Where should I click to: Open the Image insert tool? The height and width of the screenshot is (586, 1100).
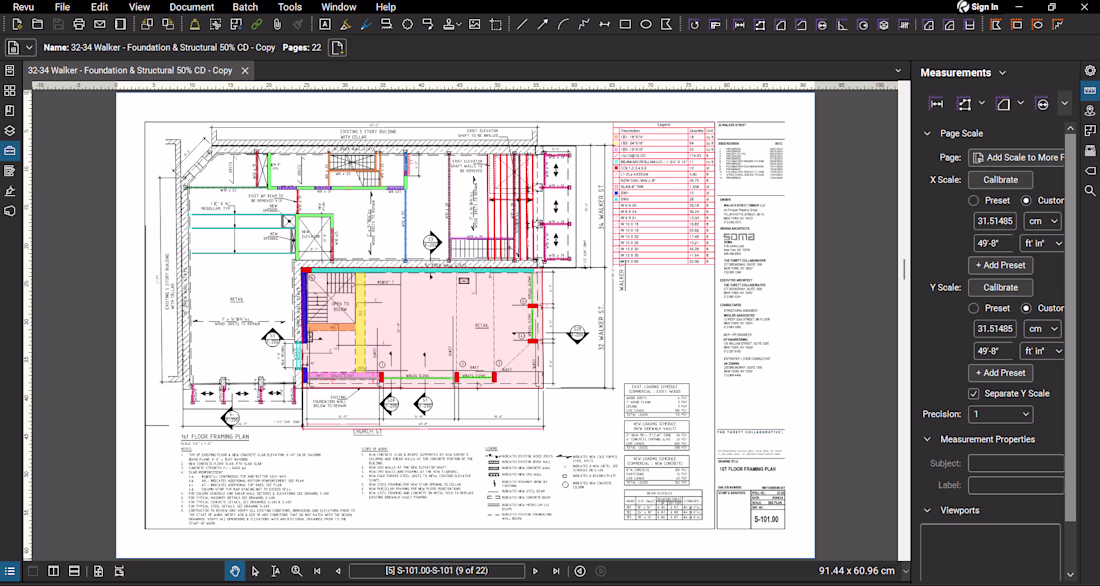(474, 24)
